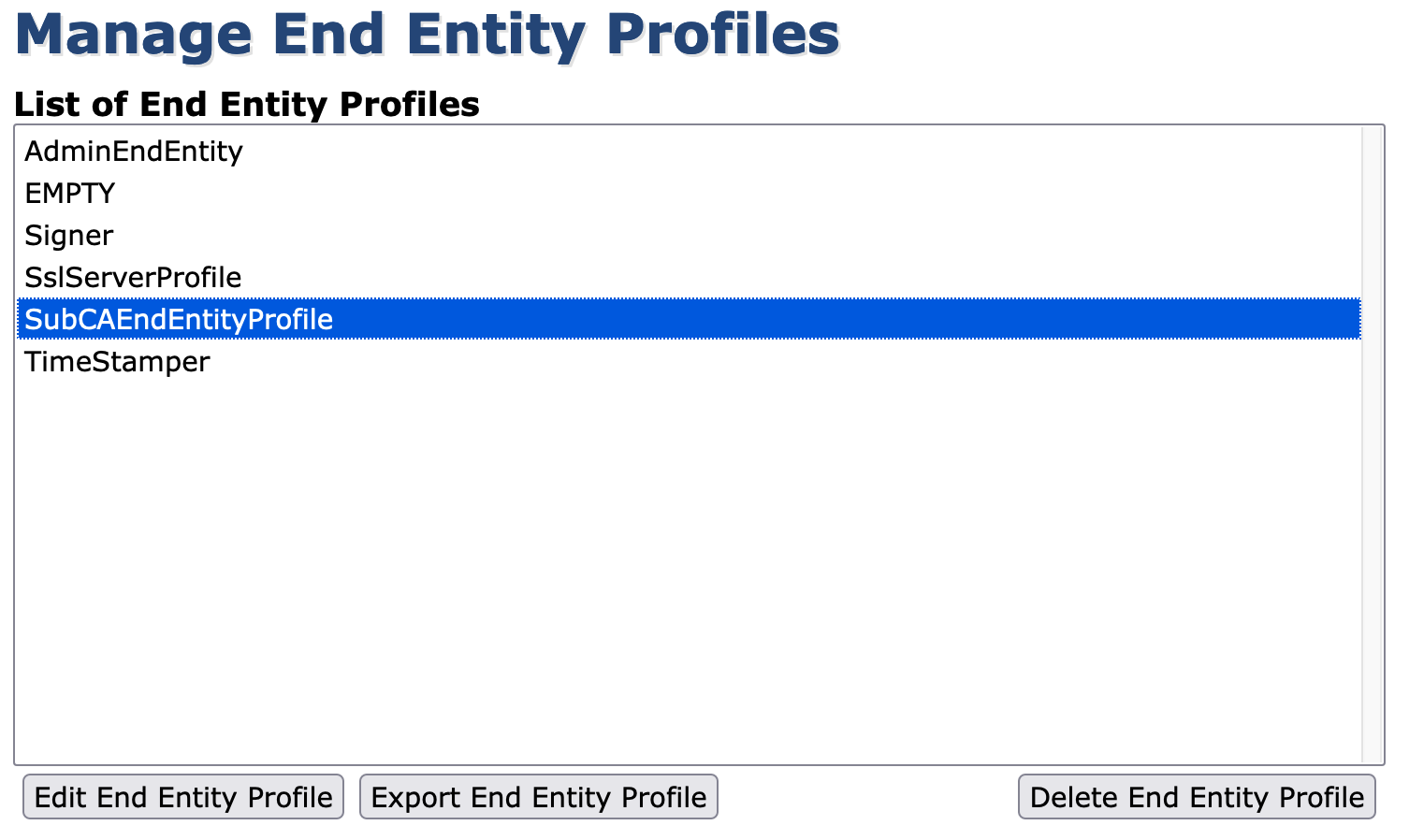Click the Manage End Entity Profiles heading
The height and width of the screenshot is (840, 1409).
pos(427,36)
